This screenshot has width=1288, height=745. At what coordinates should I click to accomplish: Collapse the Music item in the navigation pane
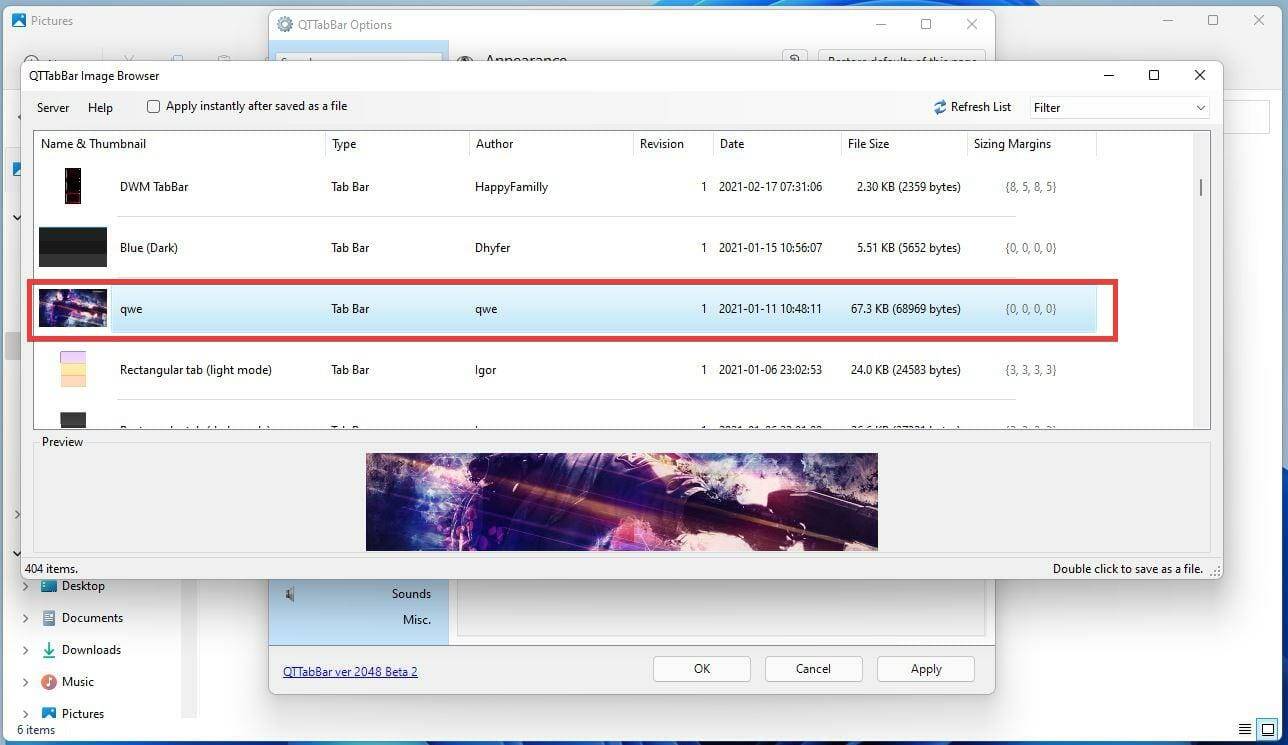tap(25, 681)
